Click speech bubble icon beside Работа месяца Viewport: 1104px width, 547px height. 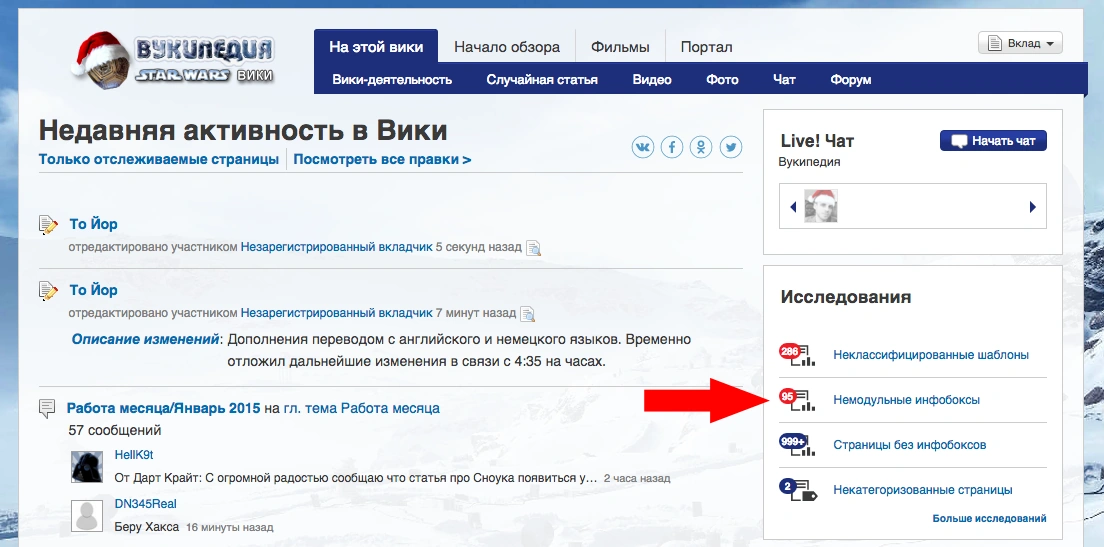click(47, 408)
